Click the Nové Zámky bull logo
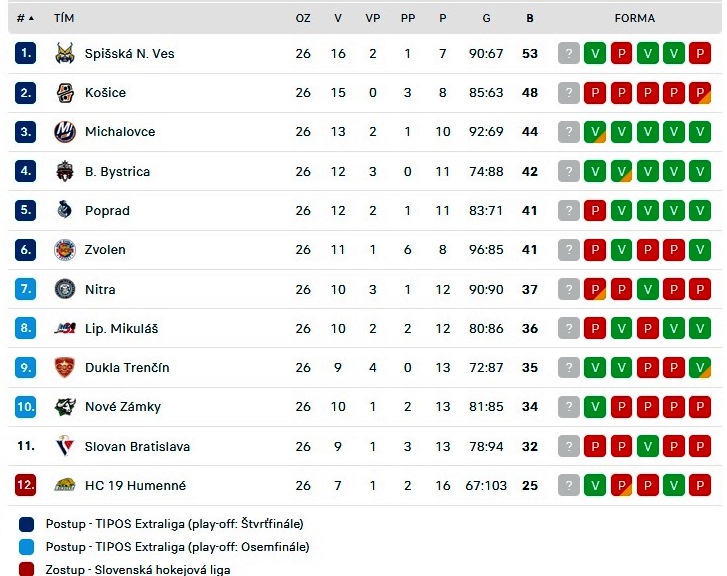Viewport: 727px width, 576px height. pos(65,407)
